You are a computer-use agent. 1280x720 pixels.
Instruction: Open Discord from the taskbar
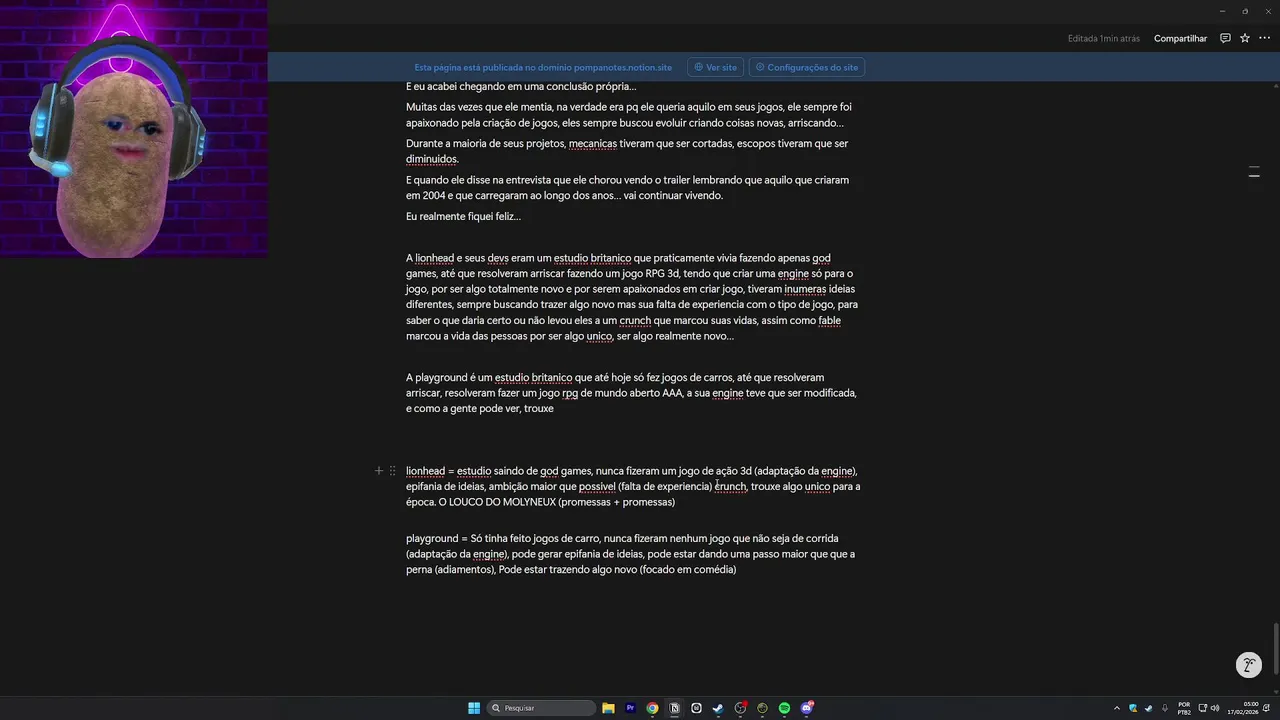click(806, 708)
